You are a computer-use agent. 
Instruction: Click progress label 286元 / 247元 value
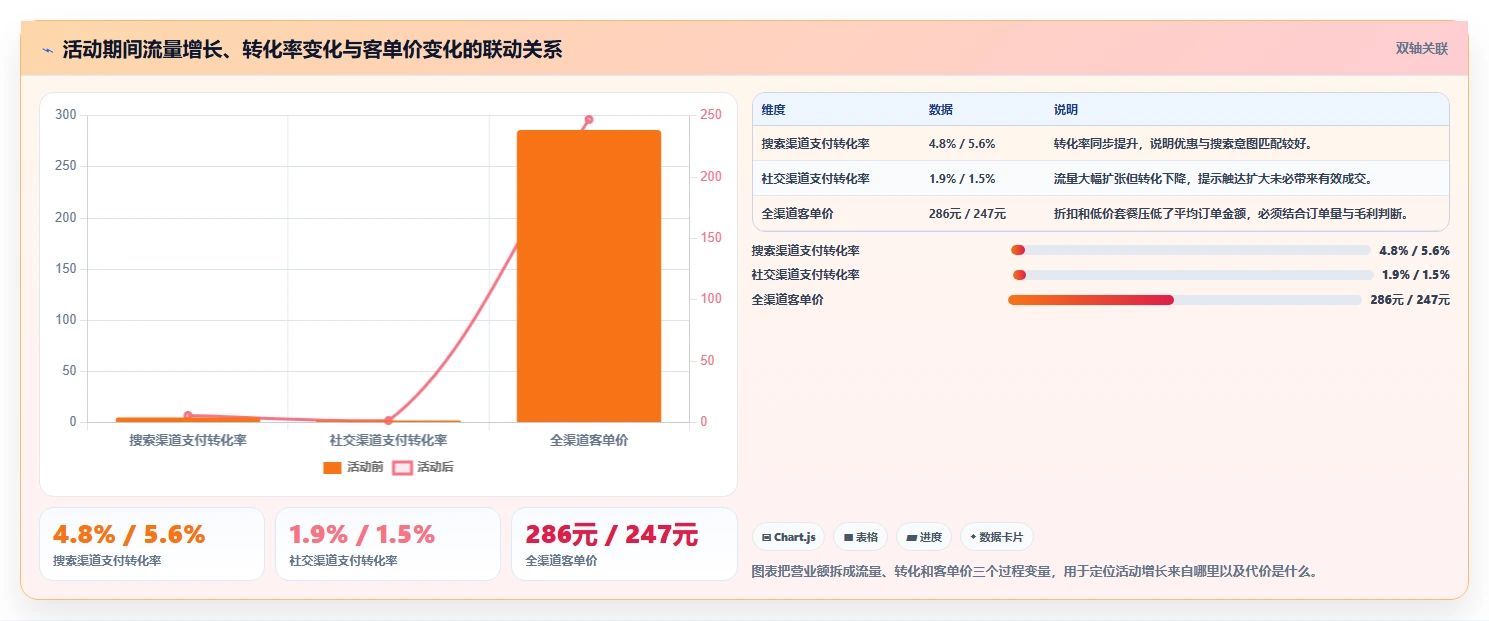pos(1410,300)
